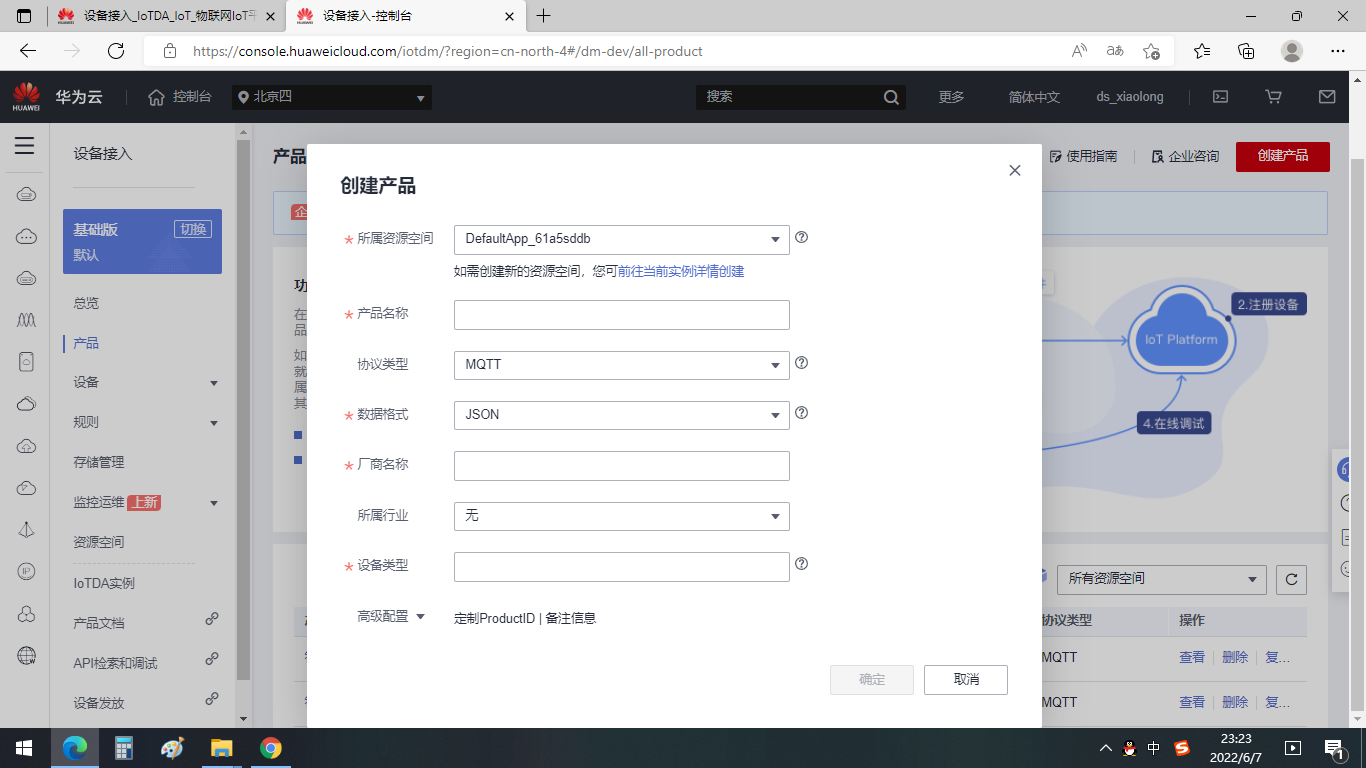Click the search magnifier icon in the console header
This screenshot has height=768, width=1366.
point(891,97)
